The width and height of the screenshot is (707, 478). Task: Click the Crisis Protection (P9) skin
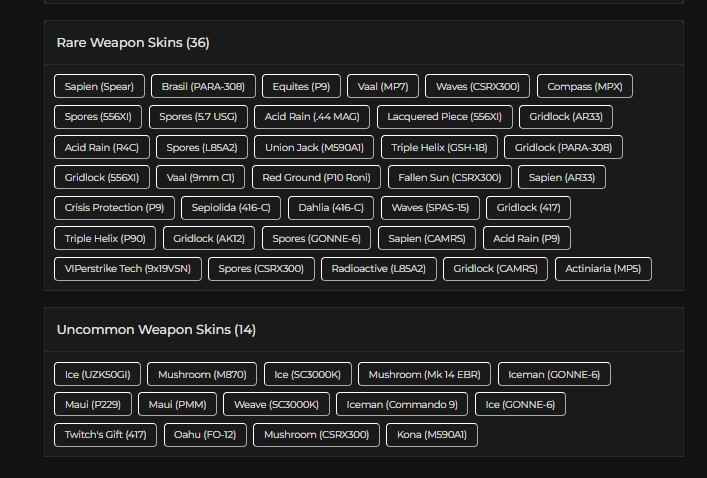pos(114,208)
